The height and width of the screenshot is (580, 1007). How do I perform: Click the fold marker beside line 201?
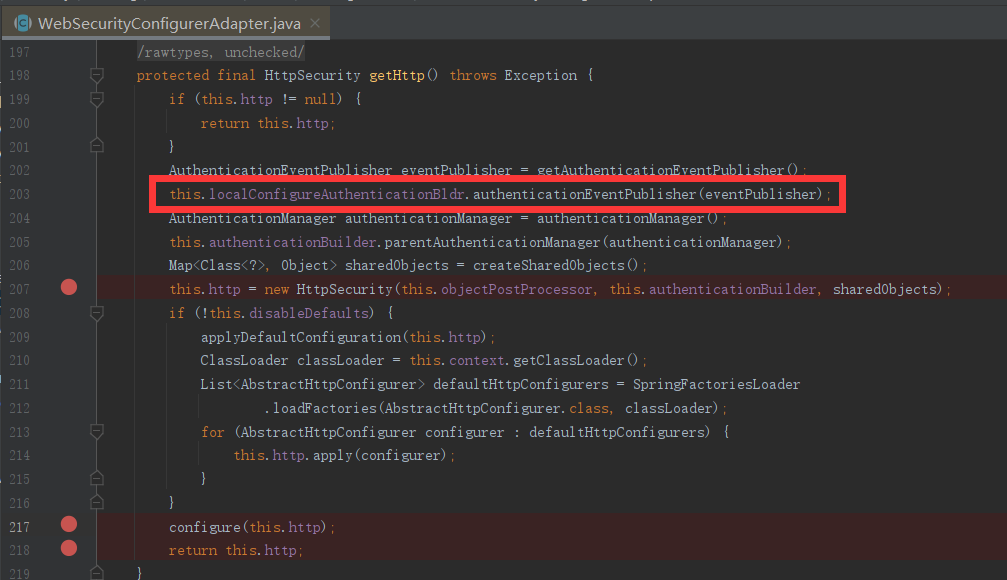(96, 144)
